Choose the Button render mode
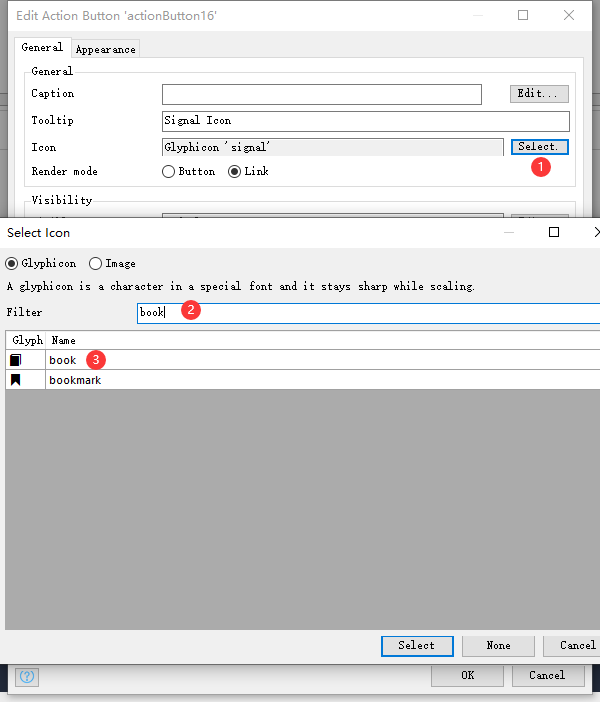Viewport: 600px width, 702px height. (188, 171)
